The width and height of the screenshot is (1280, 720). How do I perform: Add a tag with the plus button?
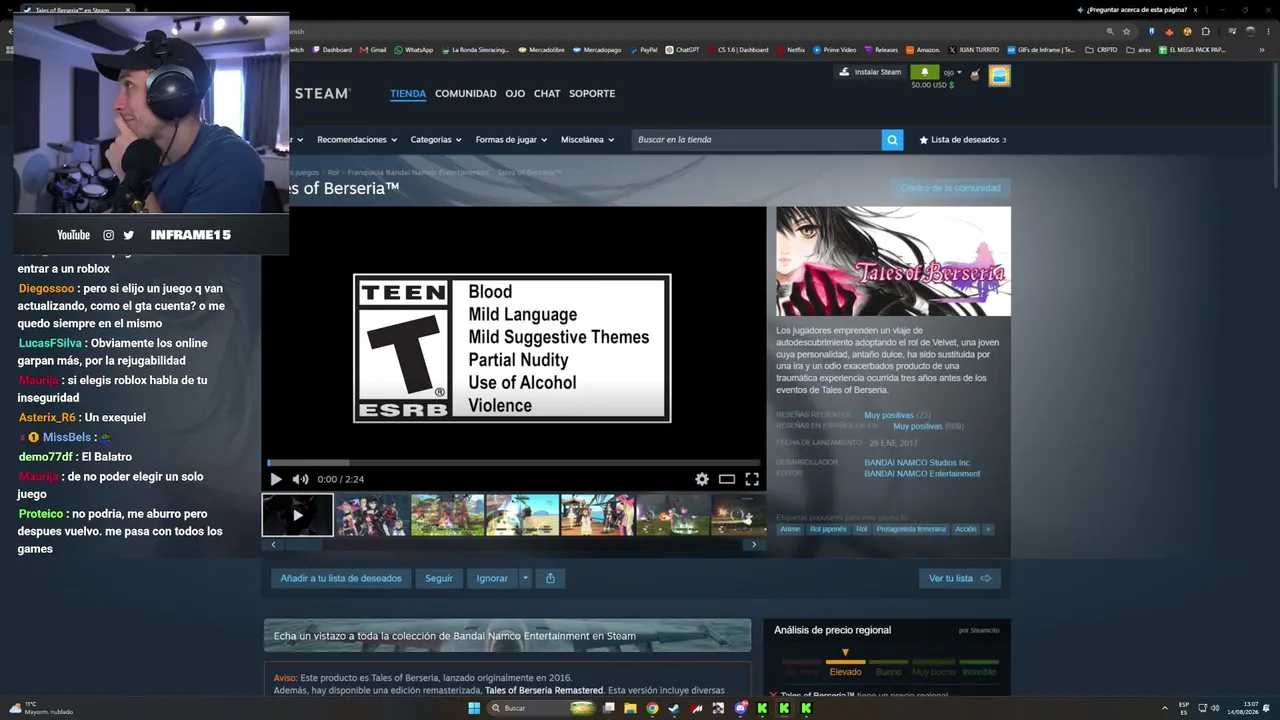988,529
